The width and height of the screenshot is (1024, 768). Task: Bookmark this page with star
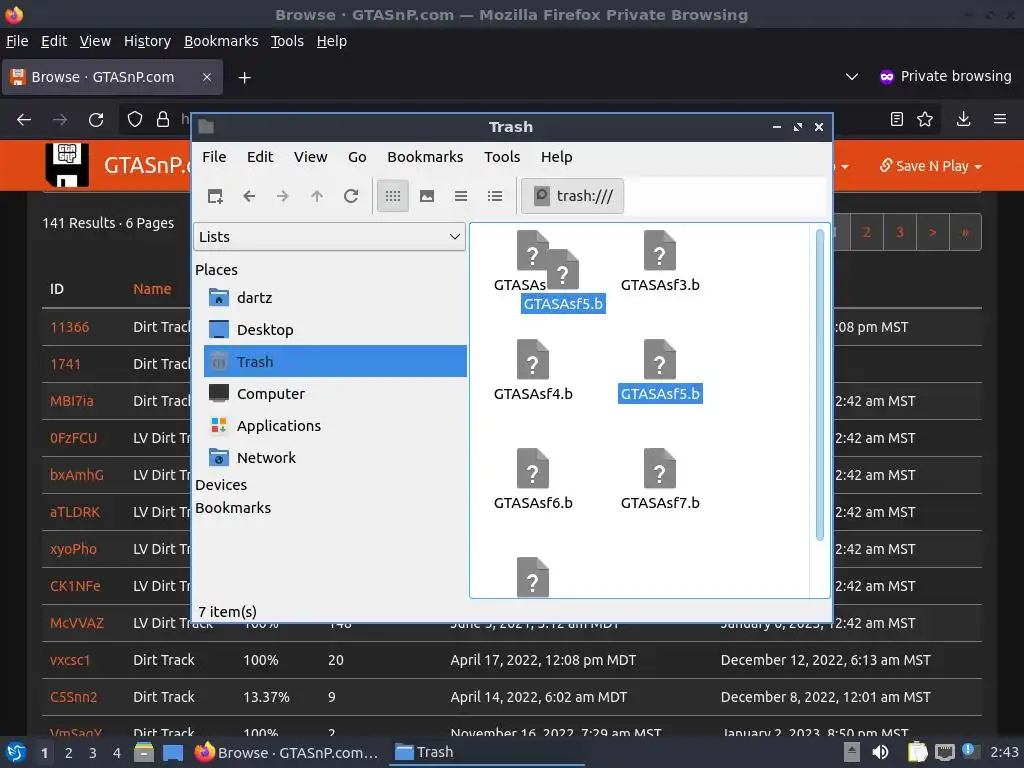925,119
